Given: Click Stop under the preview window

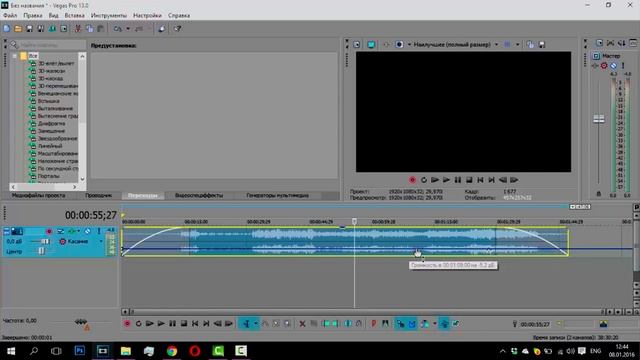Looking at the screenshot, I should click(469, 180).
